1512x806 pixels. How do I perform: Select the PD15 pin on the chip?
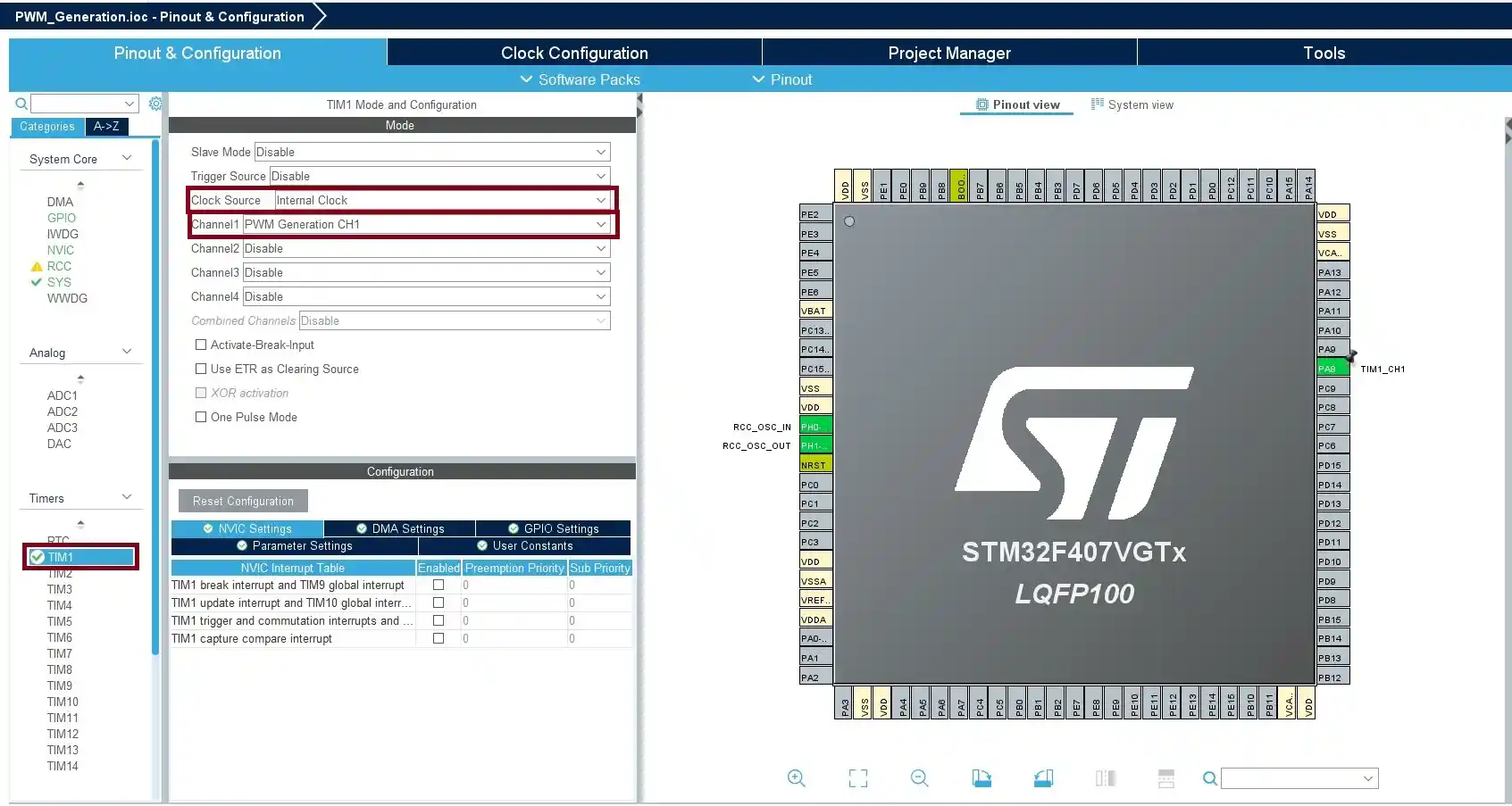pyautogui.click(x=1332, y=465)
